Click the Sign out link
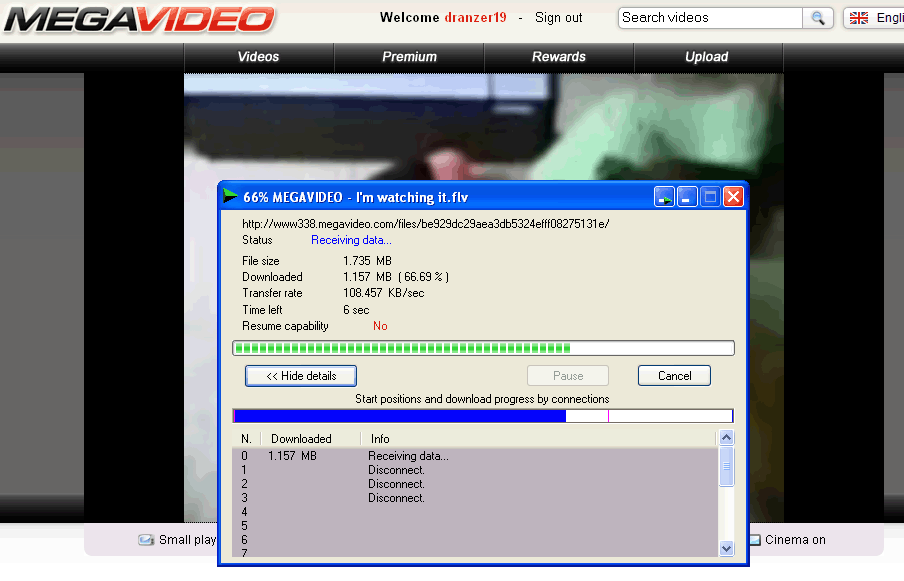 pos(558,18)
